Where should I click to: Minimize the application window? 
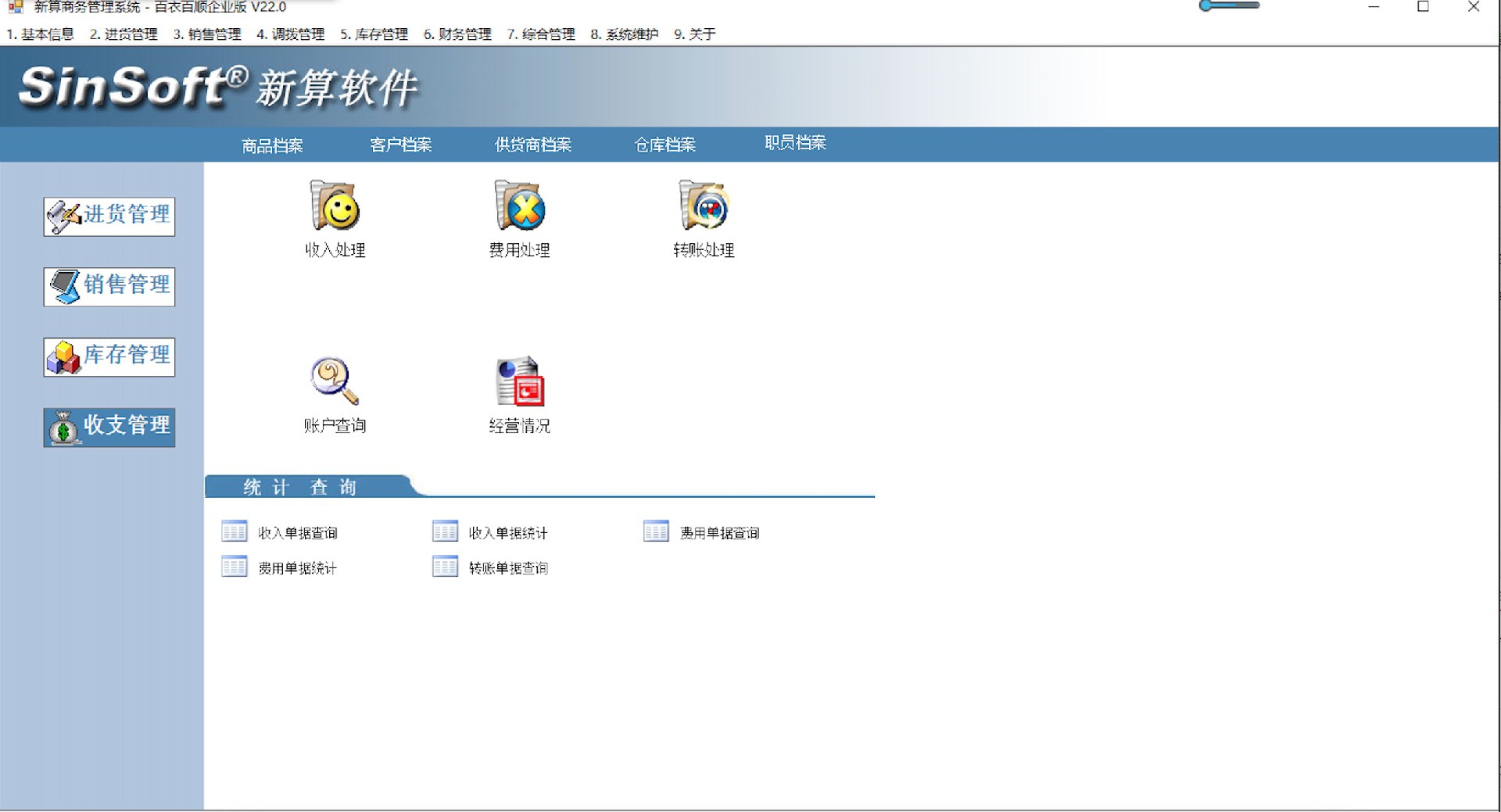click(1374, 7)
